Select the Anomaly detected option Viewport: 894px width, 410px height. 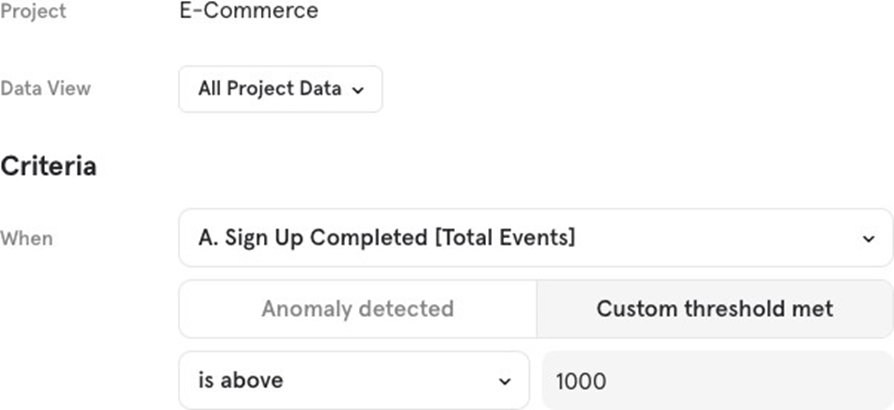358,309
